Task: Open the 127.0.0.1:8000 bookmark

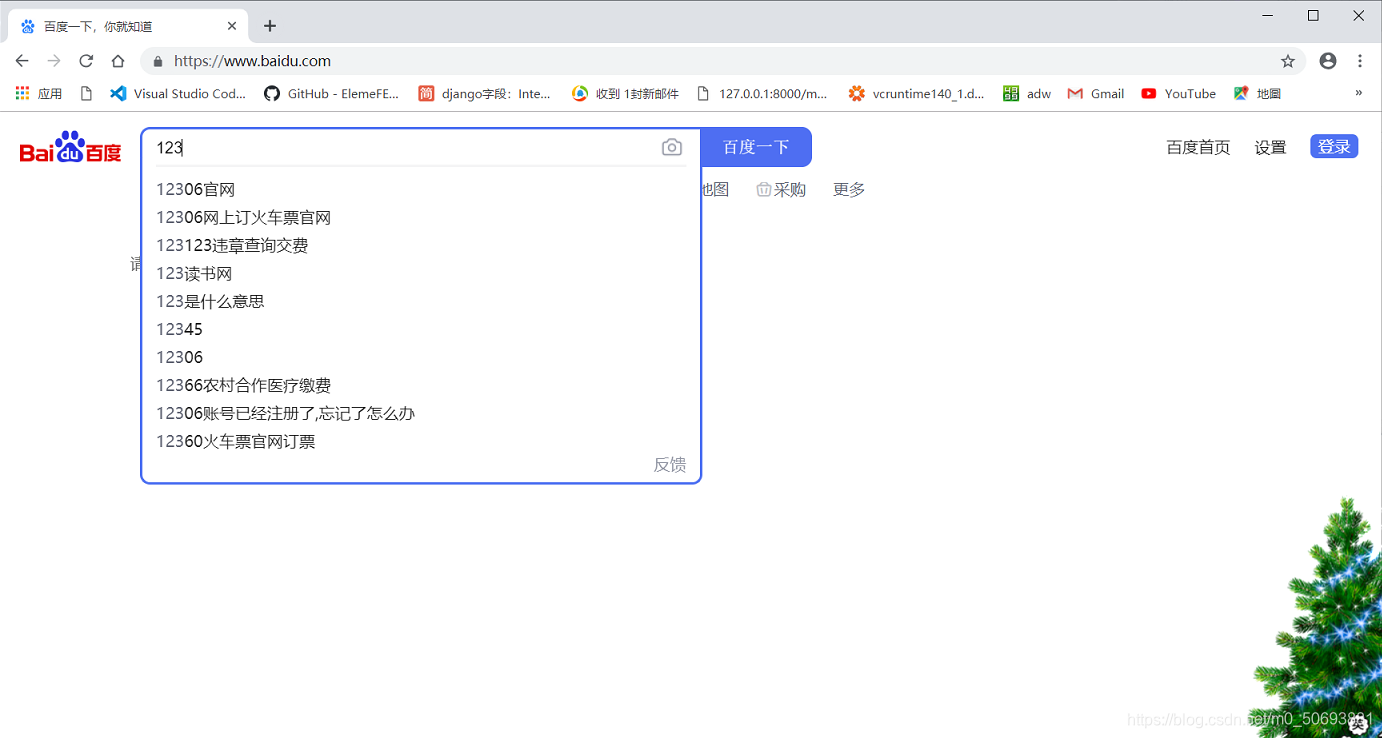Action: (762, 93)
